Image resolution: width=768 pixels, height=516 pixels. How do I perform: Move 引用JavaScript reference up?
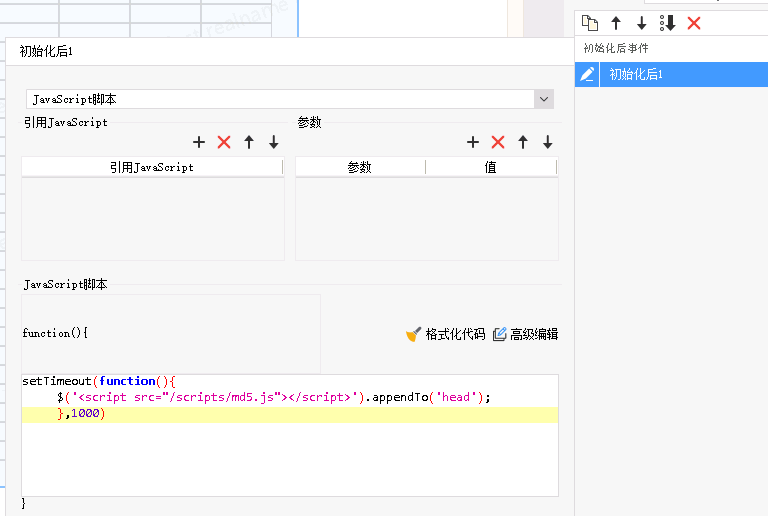point(249,142)
